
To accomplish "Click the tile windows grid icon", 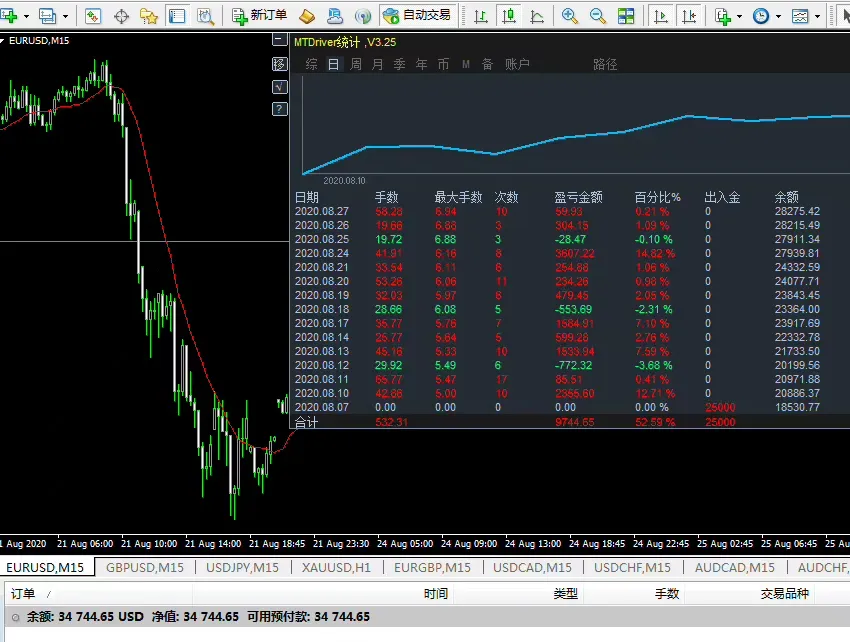I will 626,16.
